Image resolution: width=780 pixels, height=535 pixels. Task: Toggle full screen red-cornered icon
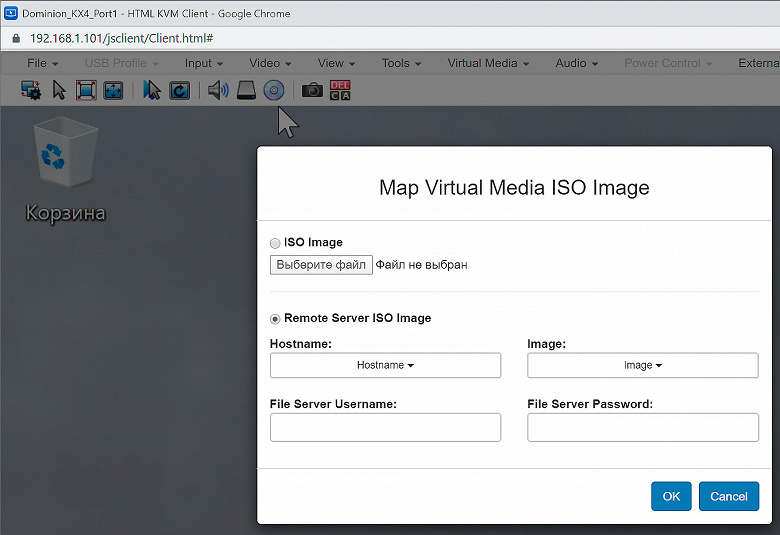pos(86,90)
